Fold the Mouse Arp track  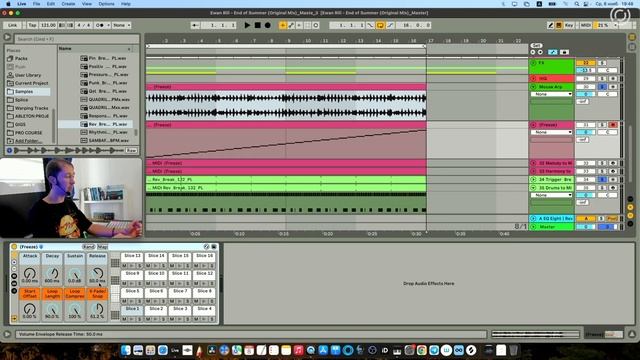click(x=533, y=87)
